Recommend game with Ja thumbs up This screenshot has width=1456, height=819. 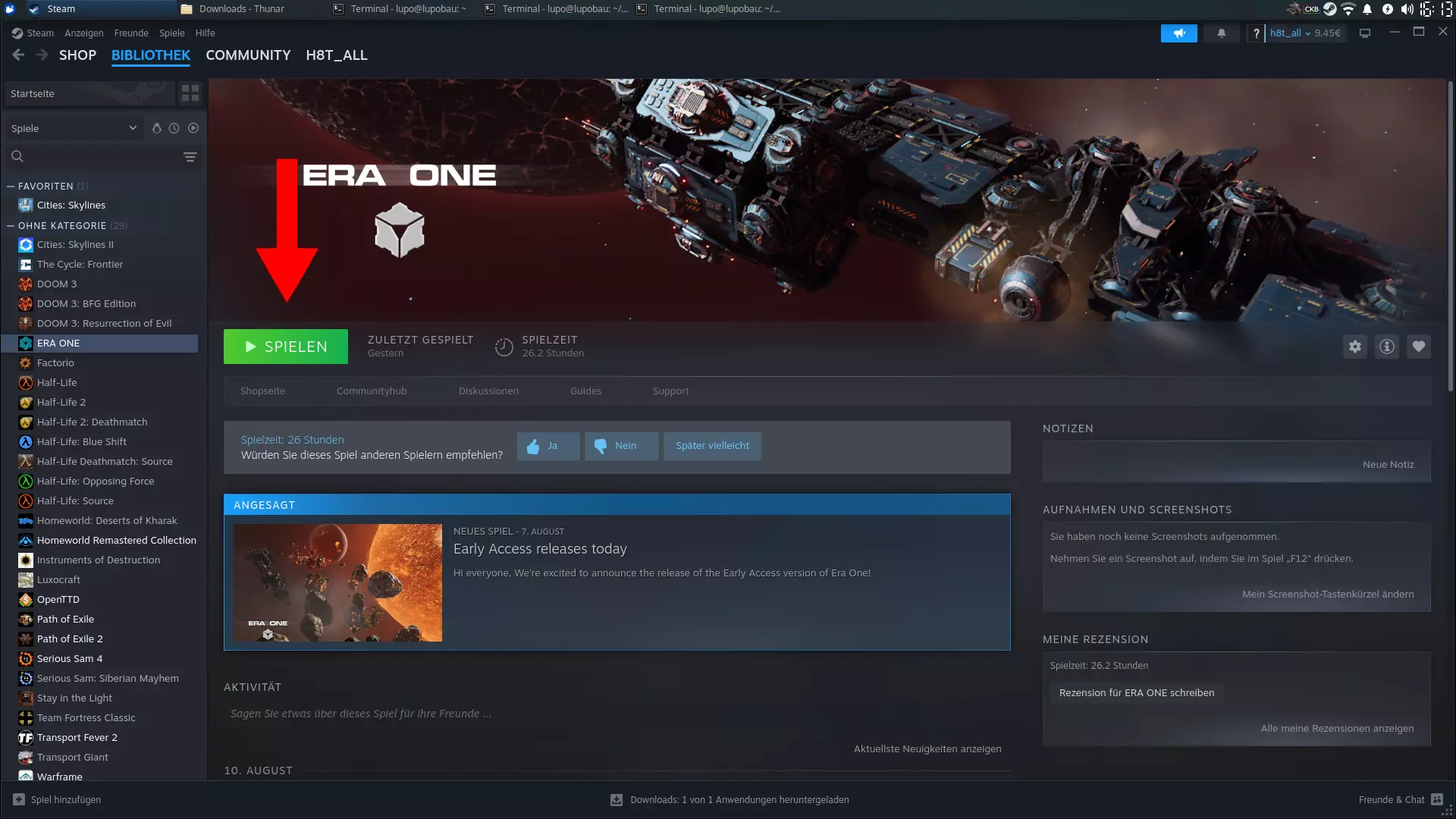(x=548, y=446)
